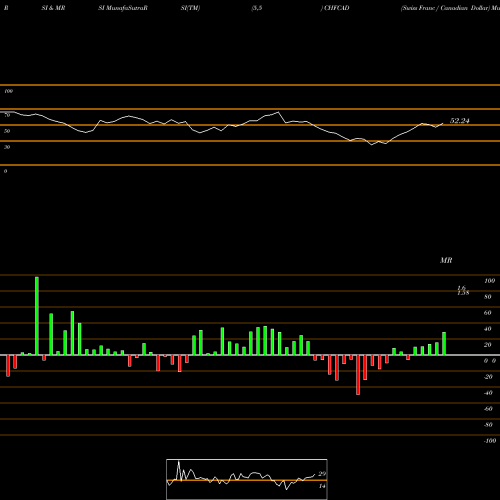Click the -60 label on MR right axis
This screenshot has width=500, height=500.
(488, 409)
